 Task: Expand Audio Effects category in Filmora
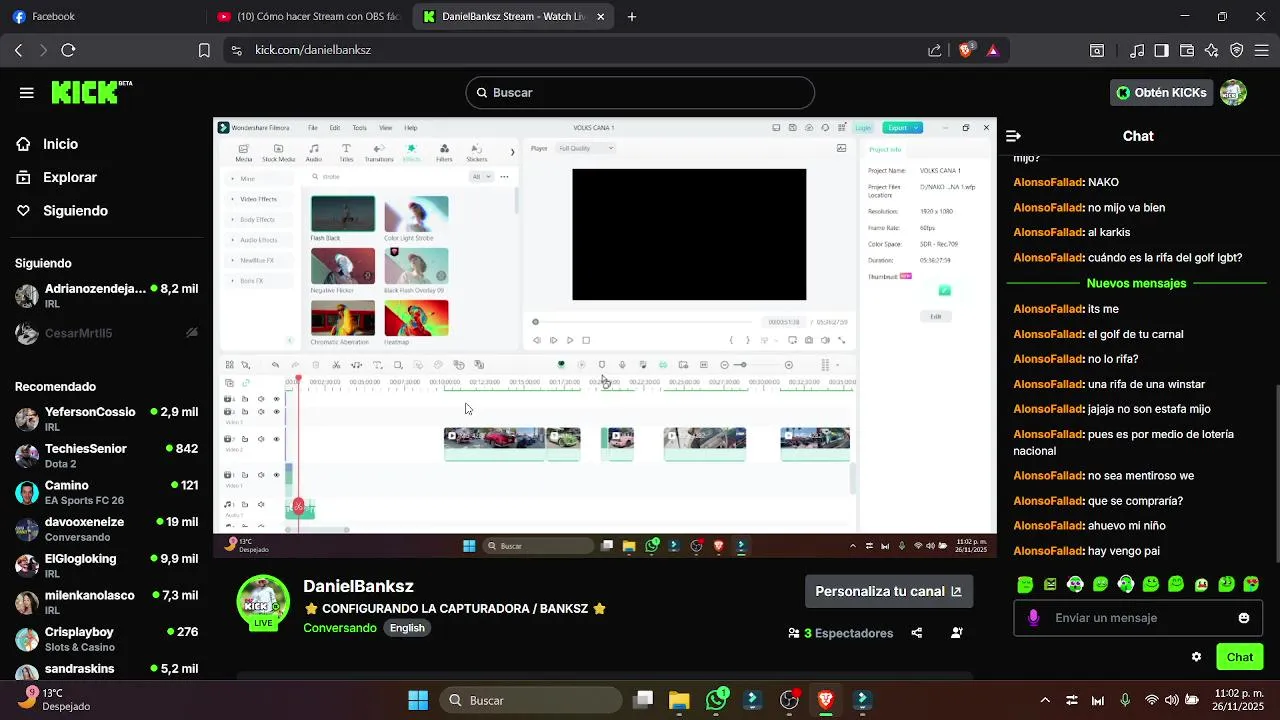260,240
